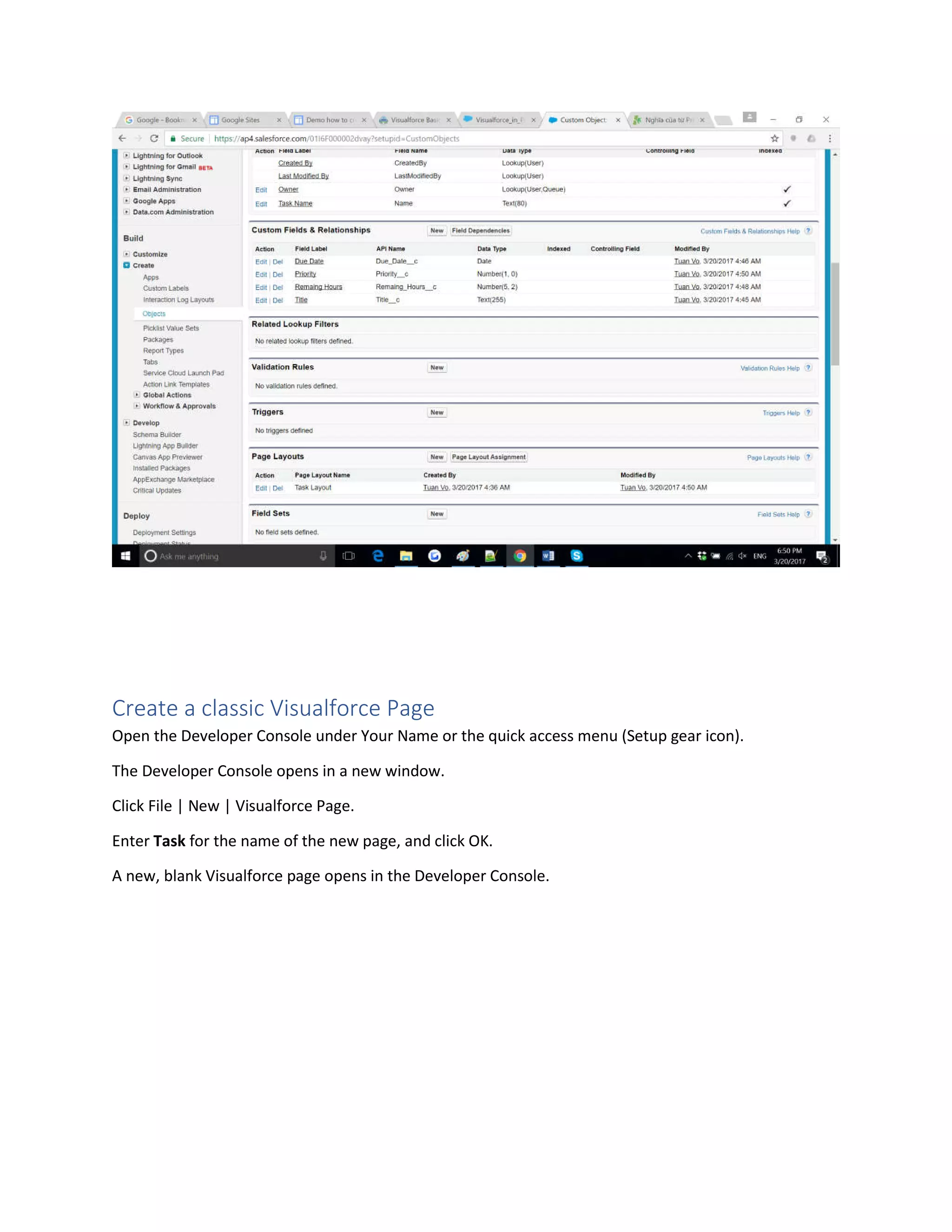This screenshot has height=1232, width=952.
Task: Expand Google Apps sidebar node
Action: point(127,201)
